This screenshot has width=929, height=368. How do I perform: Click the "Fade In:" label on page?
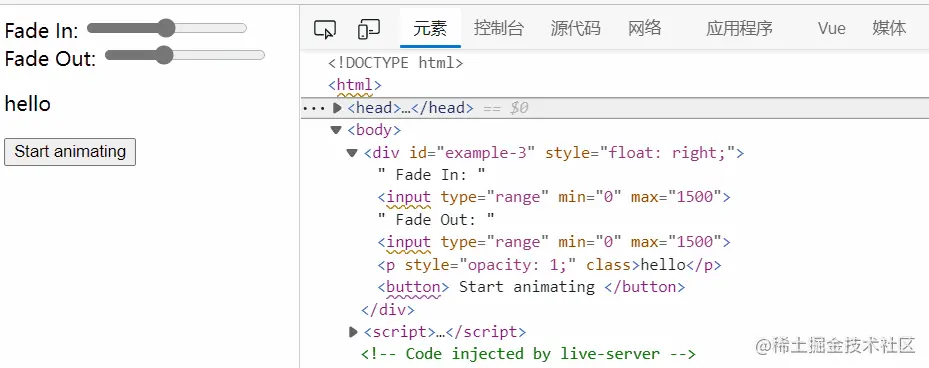[41, 31]
